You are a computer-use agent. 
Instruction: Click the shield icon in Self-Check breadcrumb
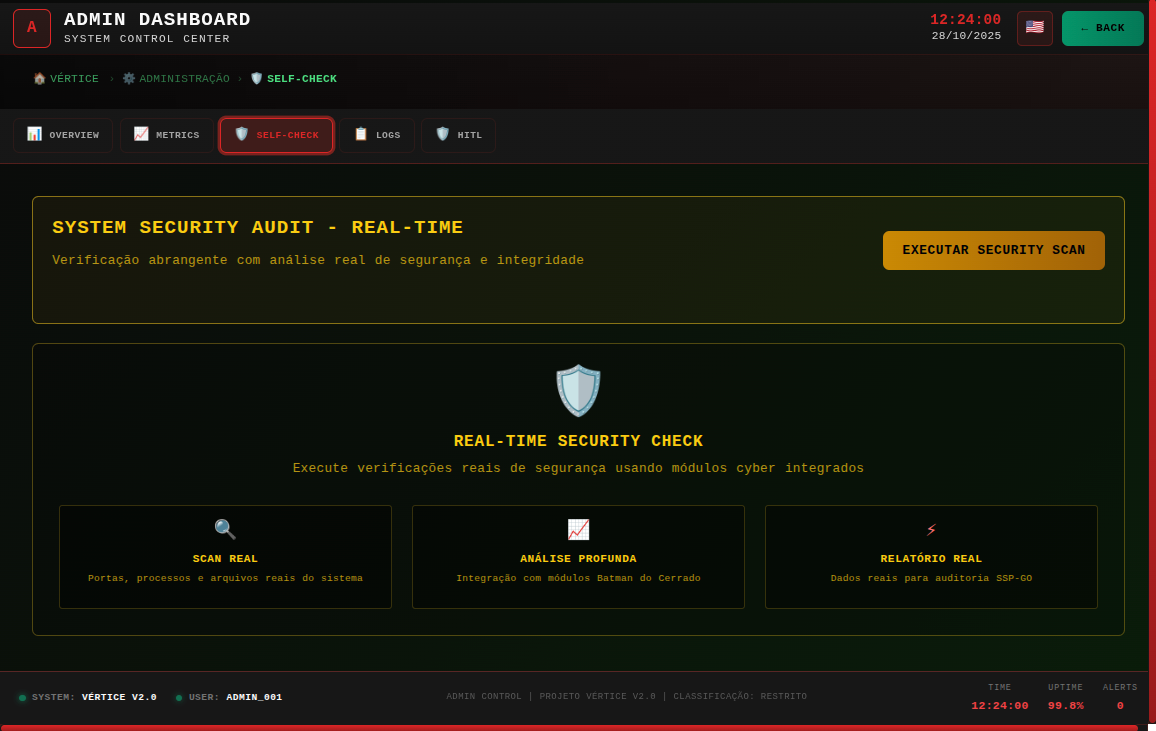255,78
